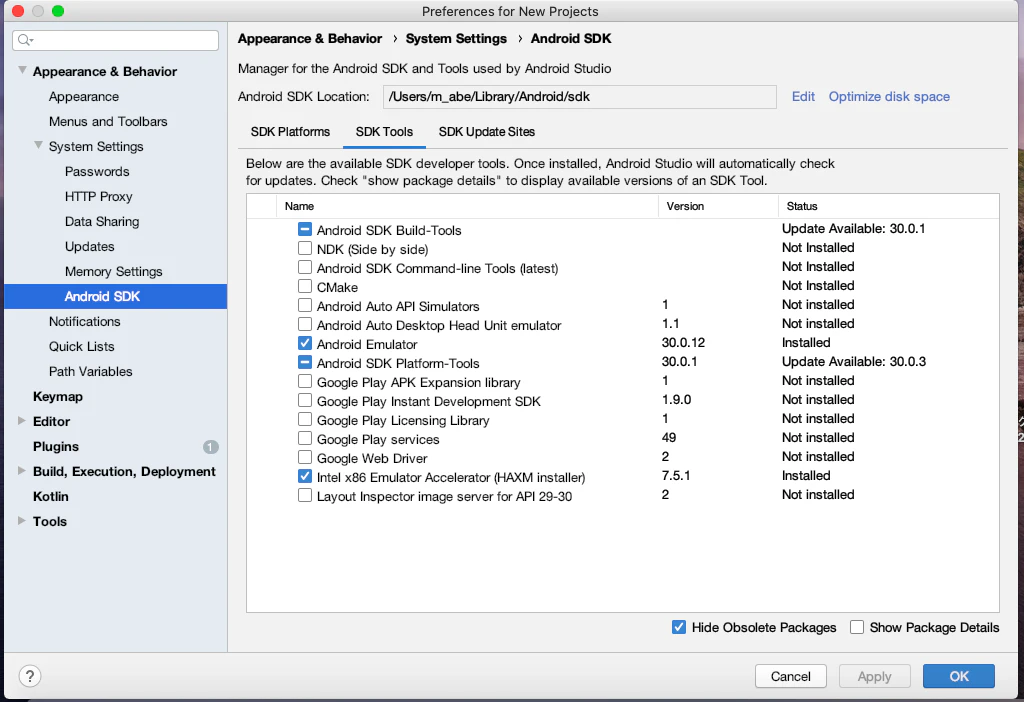Uncheck the Android Emulator checkbox
This screenshot has height=702, width=1024.
tap(305, 343)
